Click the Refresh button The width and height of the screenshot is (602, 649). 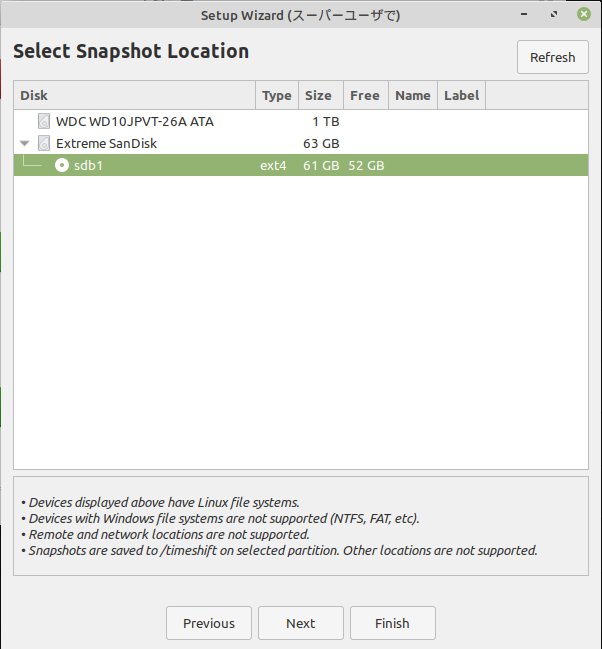[x=552, y=57]
